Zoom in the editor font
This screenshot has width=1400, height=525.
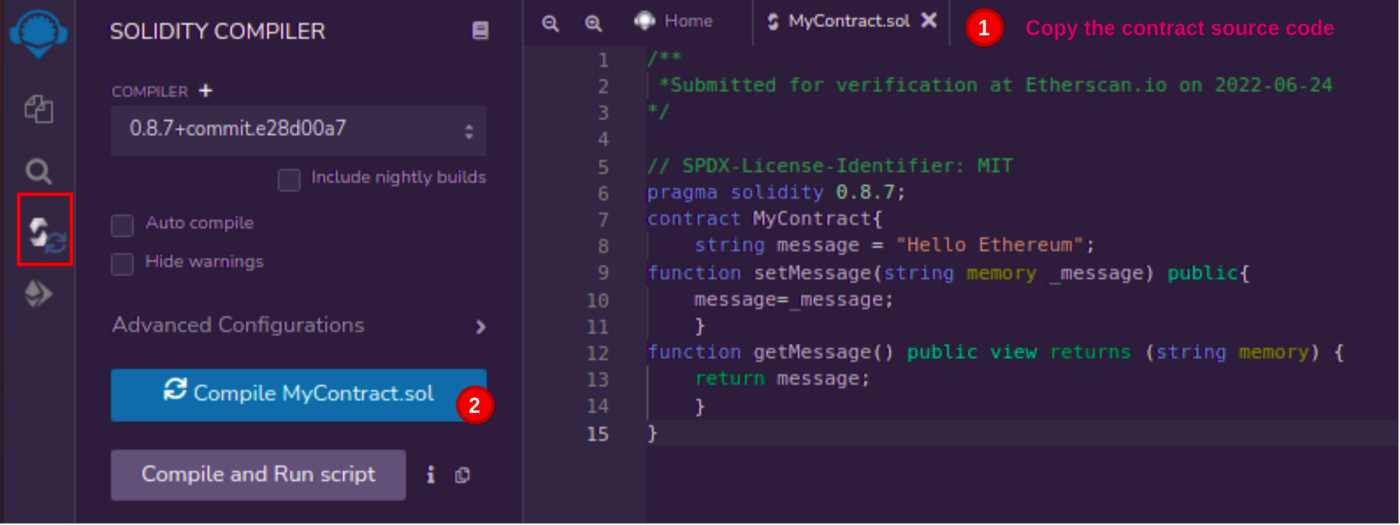pos(593,23)
